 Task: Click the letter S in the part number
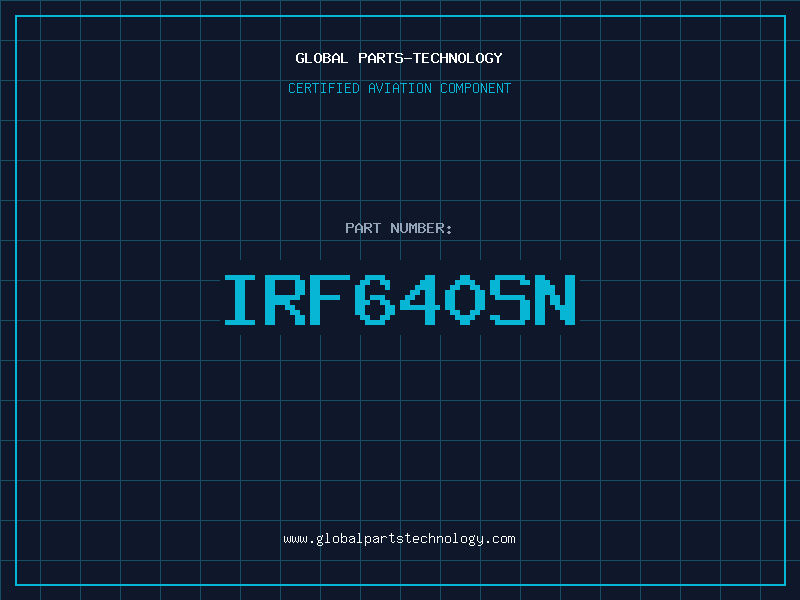[511, 300]
